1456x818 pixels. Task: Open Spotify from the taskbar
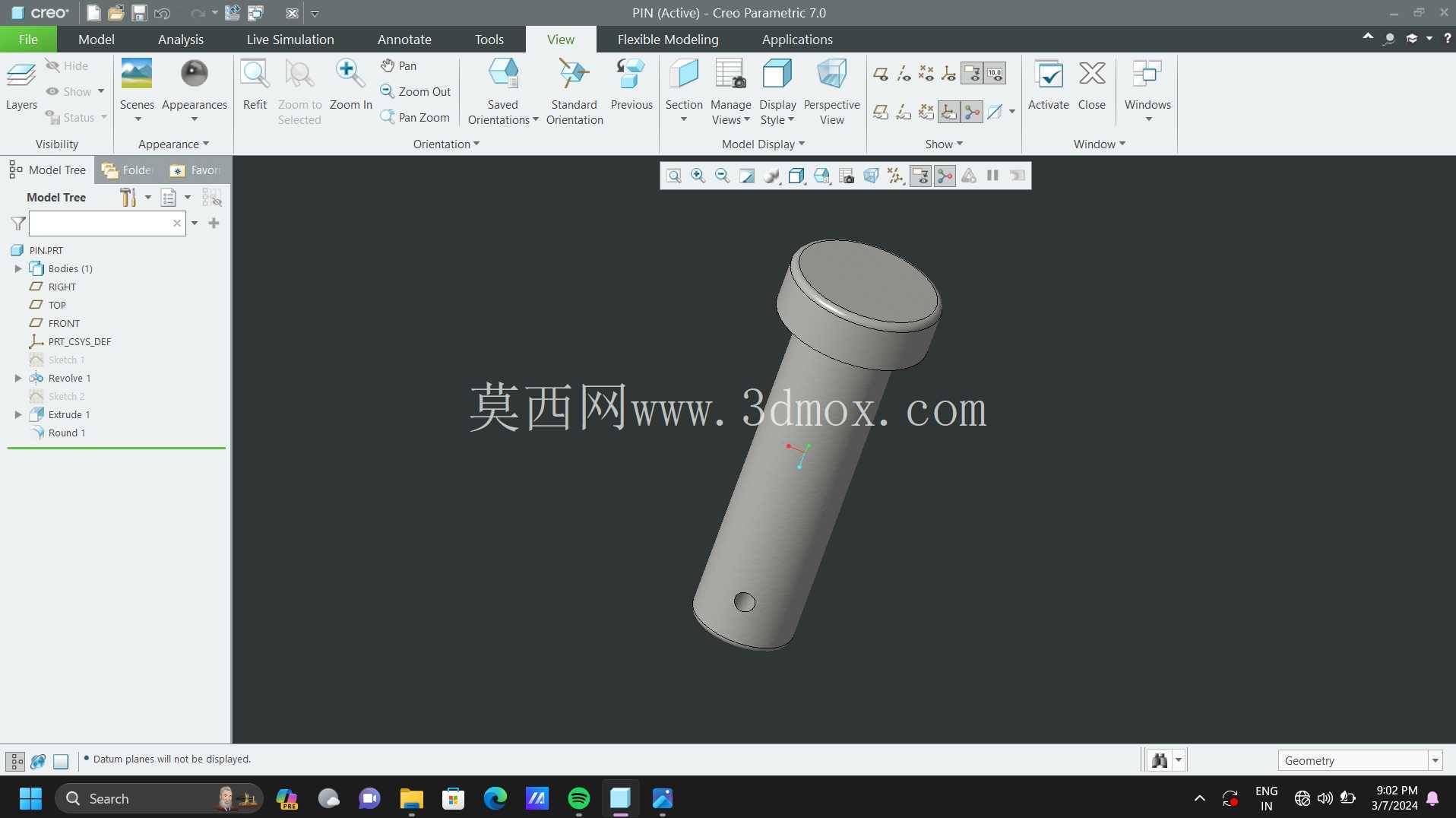point(579,798)
